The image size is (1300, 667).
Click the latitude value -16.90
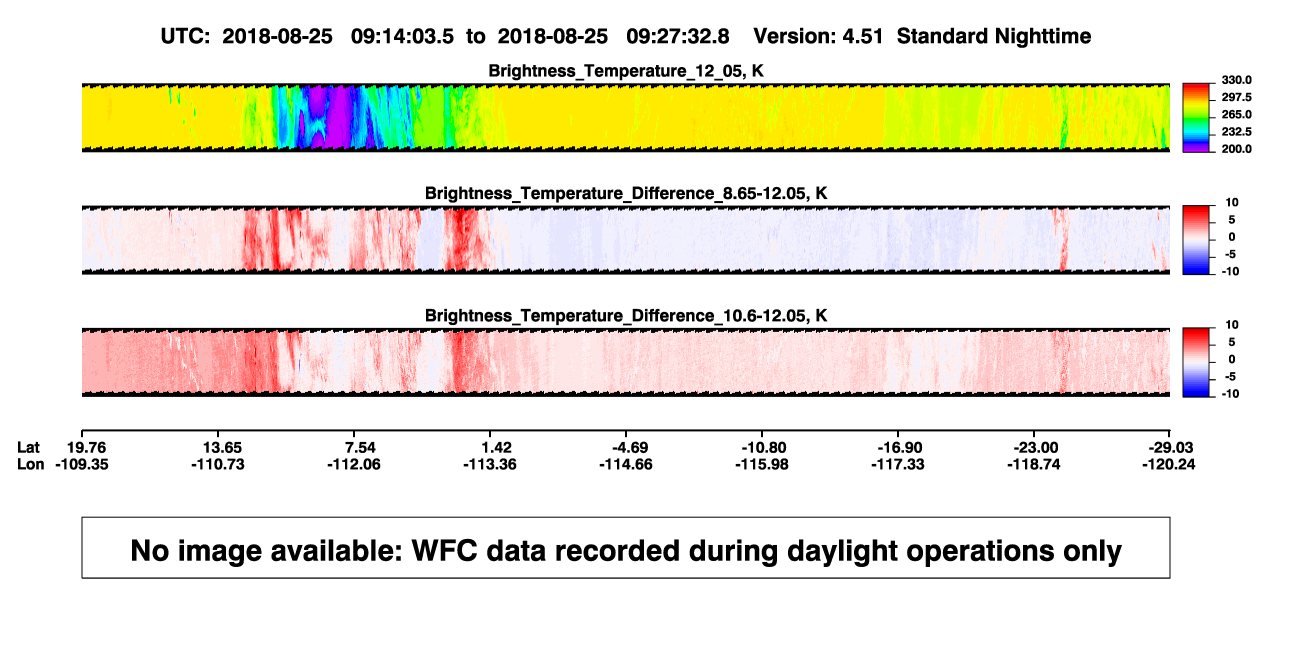tap(899, 447)
